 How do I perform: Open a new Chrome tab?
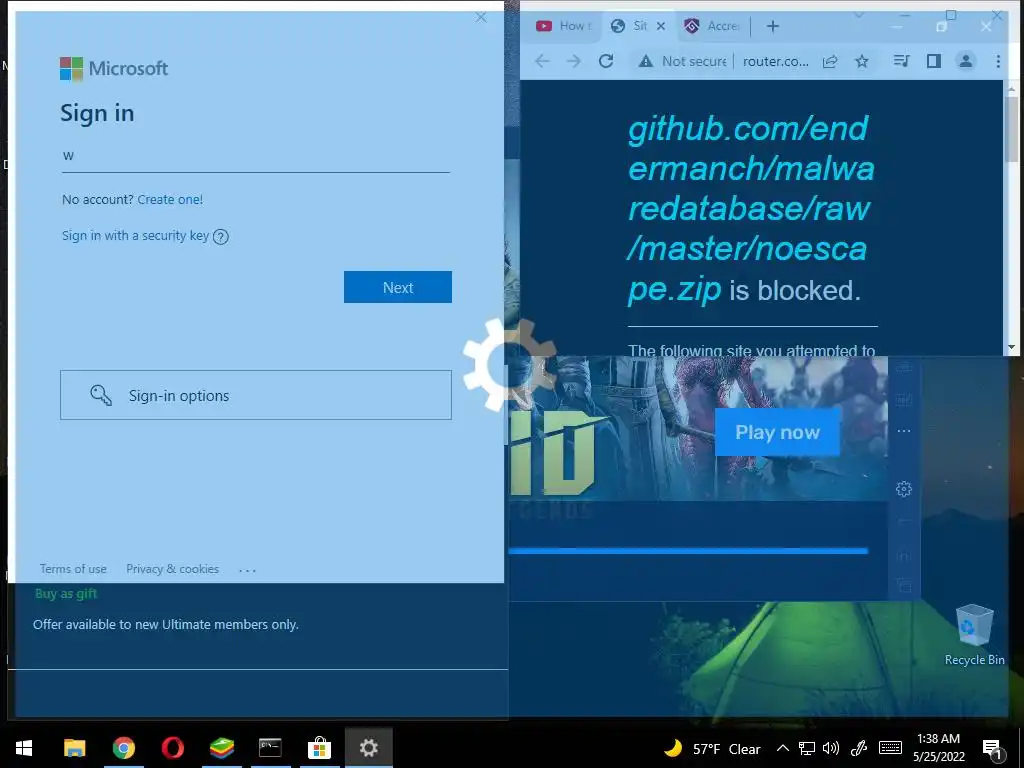(773, 26)
